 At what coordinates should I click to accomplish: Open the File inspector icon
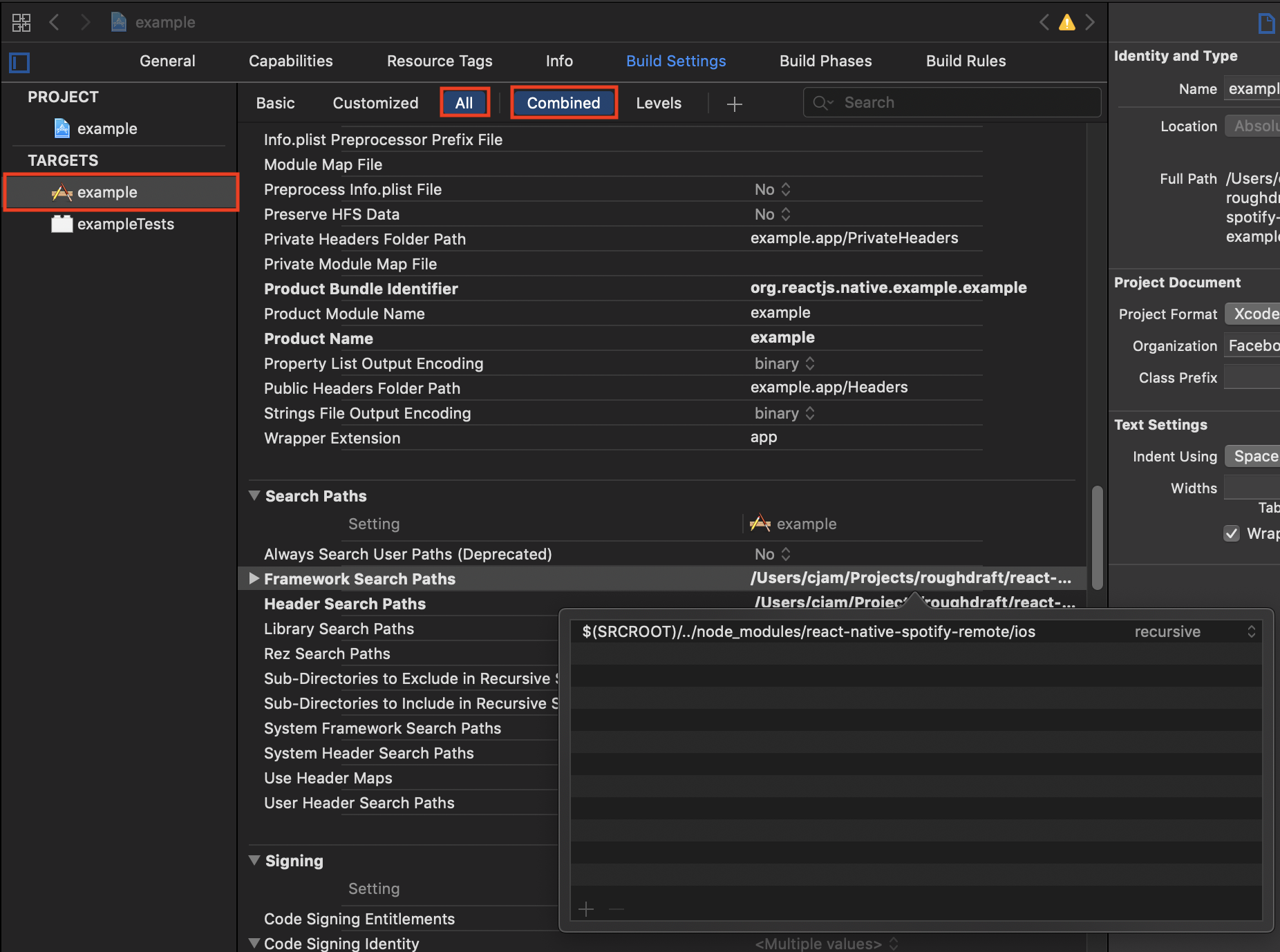coord(1266,23)
